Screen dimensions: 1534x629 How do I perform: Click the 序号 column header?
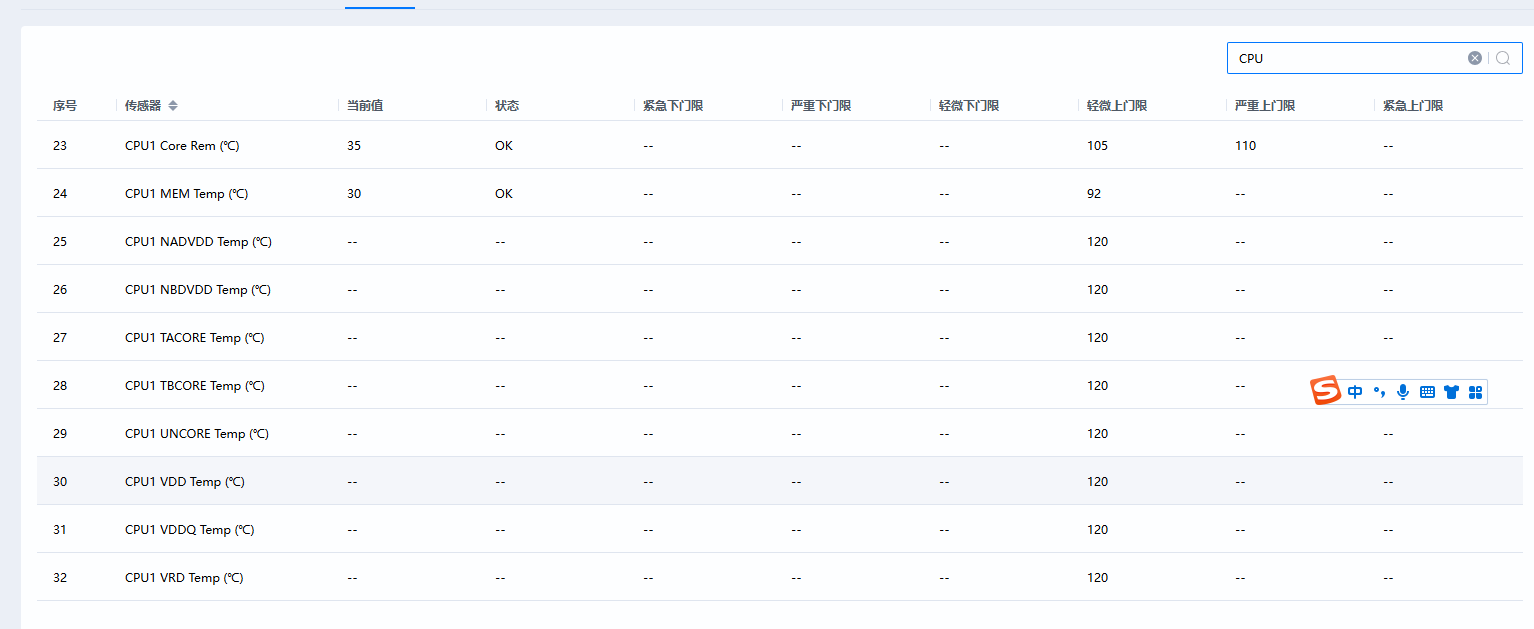tap(65, 106)
